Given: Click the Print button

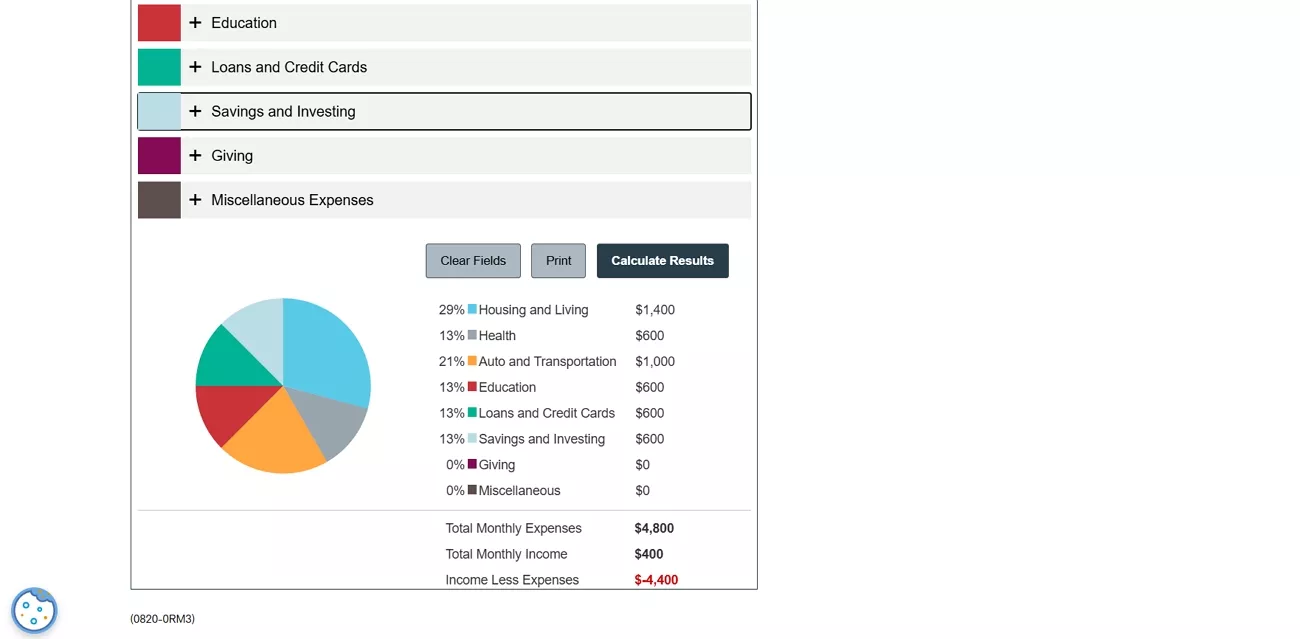Looking at the screenshot, I should [558, 260].
